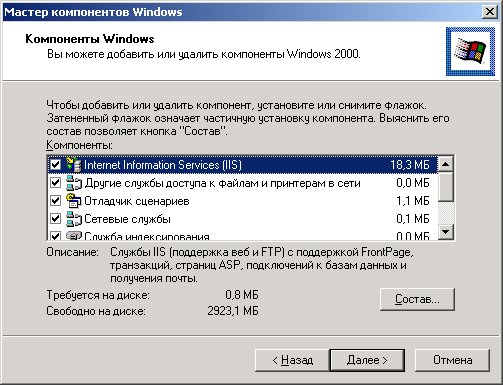Select the Сетевые службы list row
503x385 pixels.
click(x=243, y=219)
